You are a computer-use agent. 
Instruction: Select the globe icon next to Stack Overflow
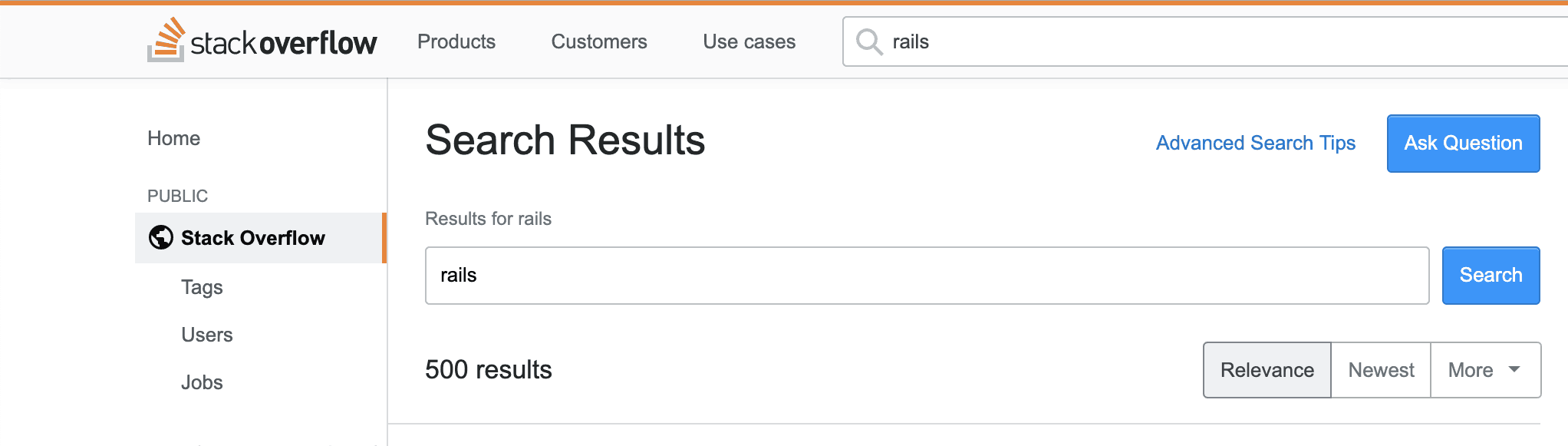tap(159, 238)
